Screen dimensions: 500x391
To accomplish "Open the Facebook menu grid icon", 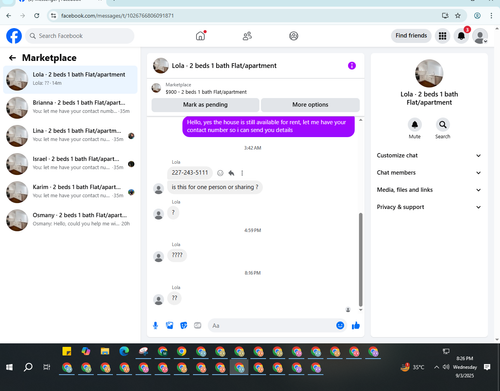I will tap(442, 36).
